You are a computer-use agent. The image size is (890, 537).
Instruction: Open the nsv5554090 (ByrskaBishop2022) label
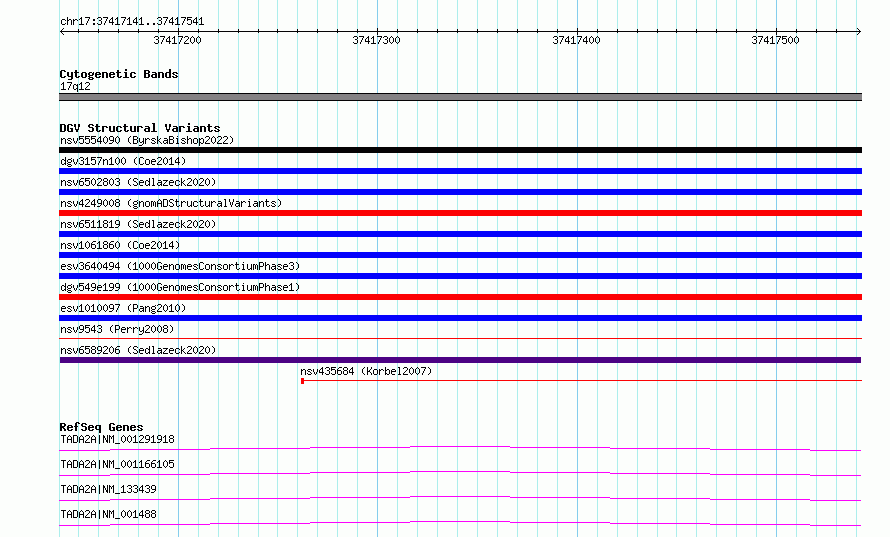tap(147, 140)
